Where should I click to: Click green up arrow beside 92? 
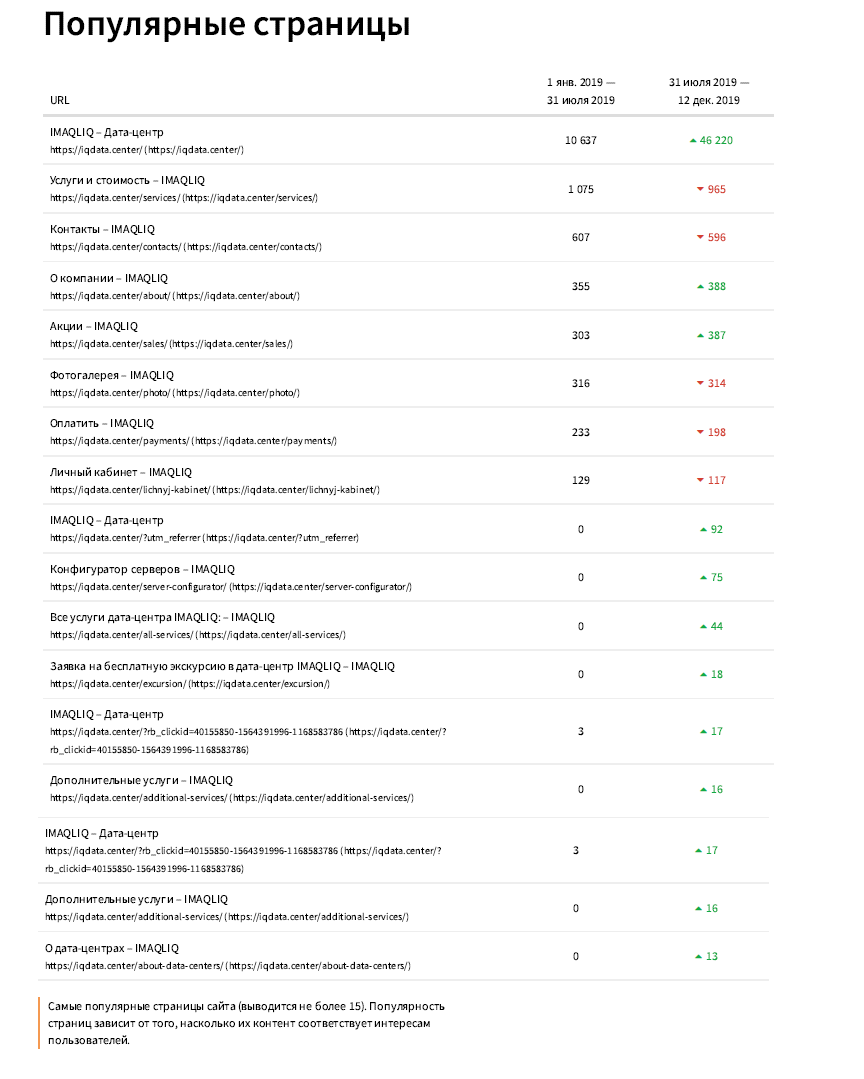703,529
